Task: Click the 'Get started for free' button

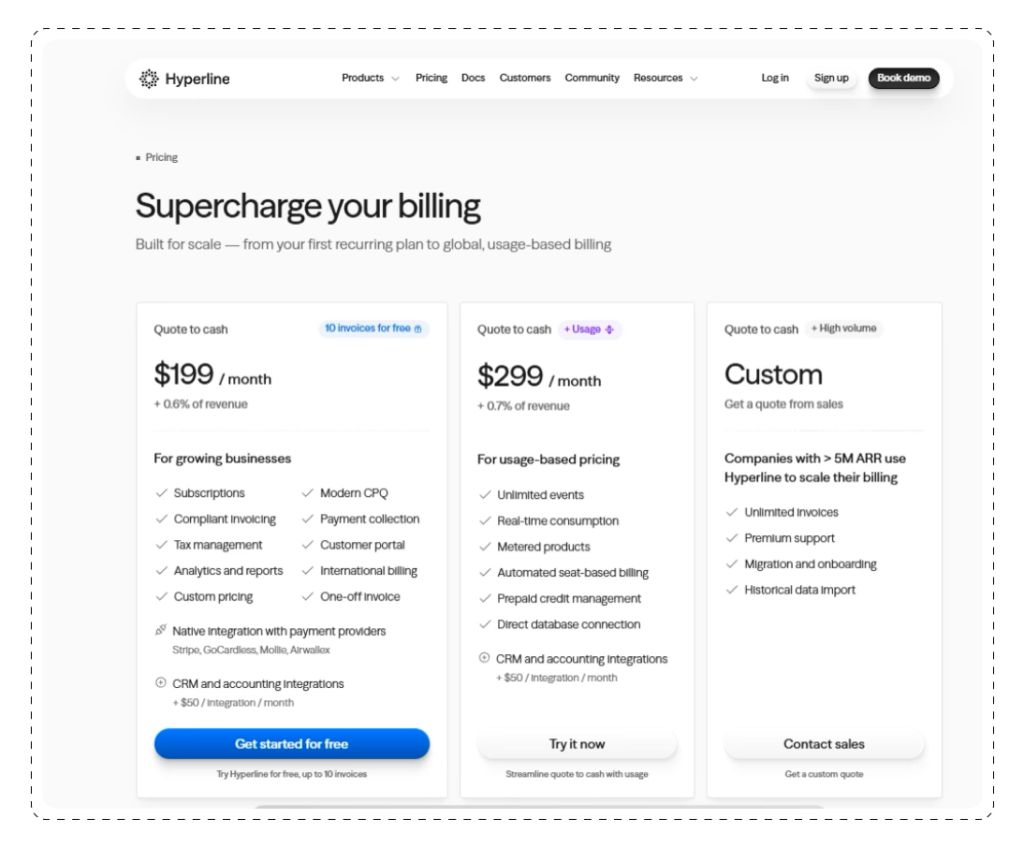Action: (x=291, y=744)
